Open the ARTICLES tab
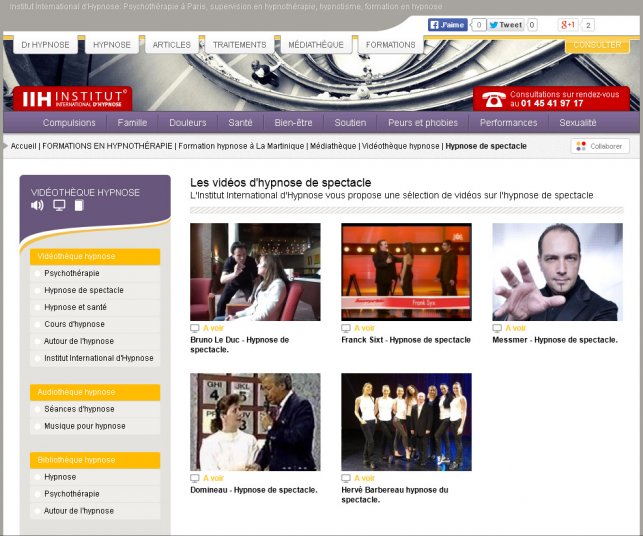The width and height of the screenshot is (643, 536). [x=171, y=45]
